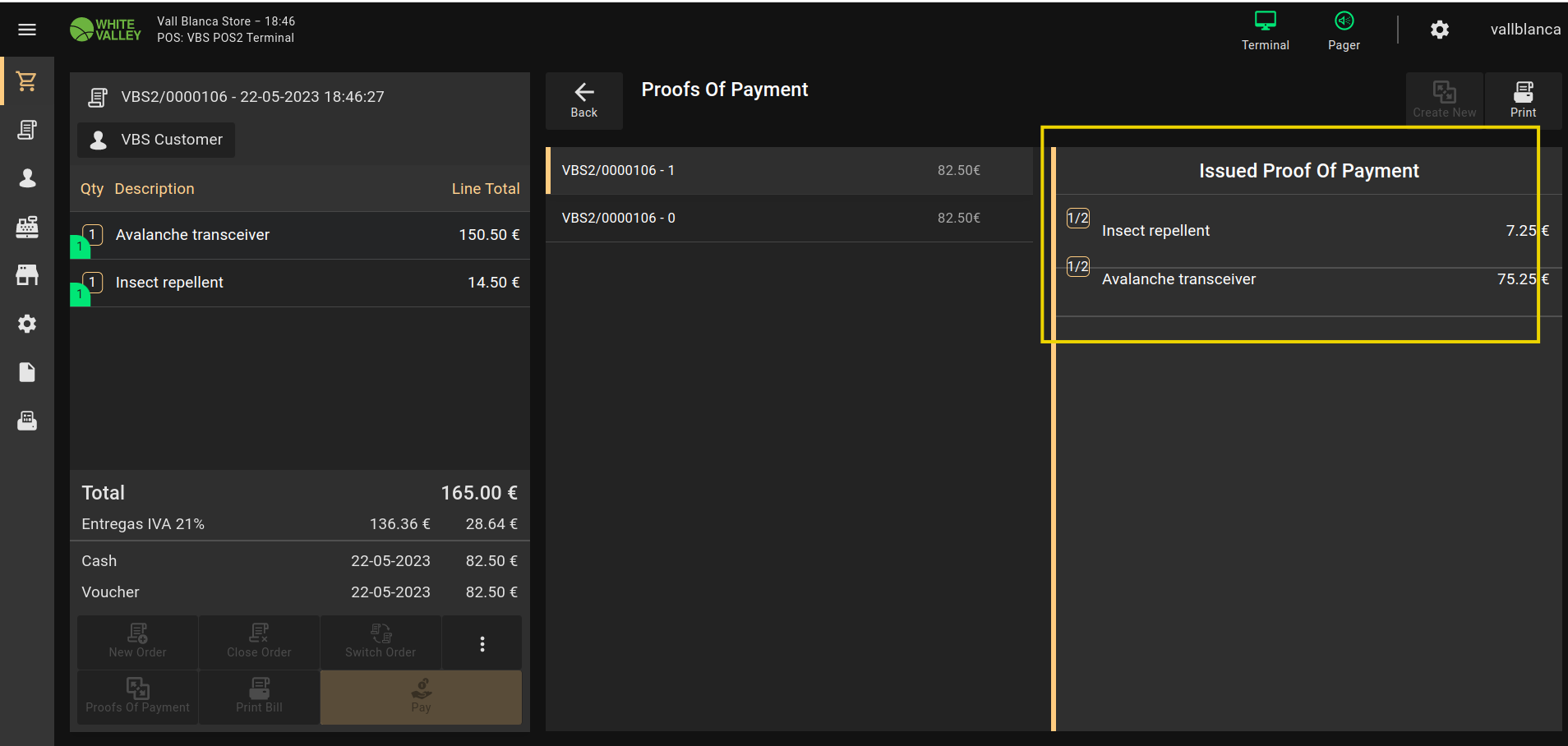This screenshot has width=1568, height=746.
Task: Open the customers sidebar icon
Action: (x=27, y=178)
